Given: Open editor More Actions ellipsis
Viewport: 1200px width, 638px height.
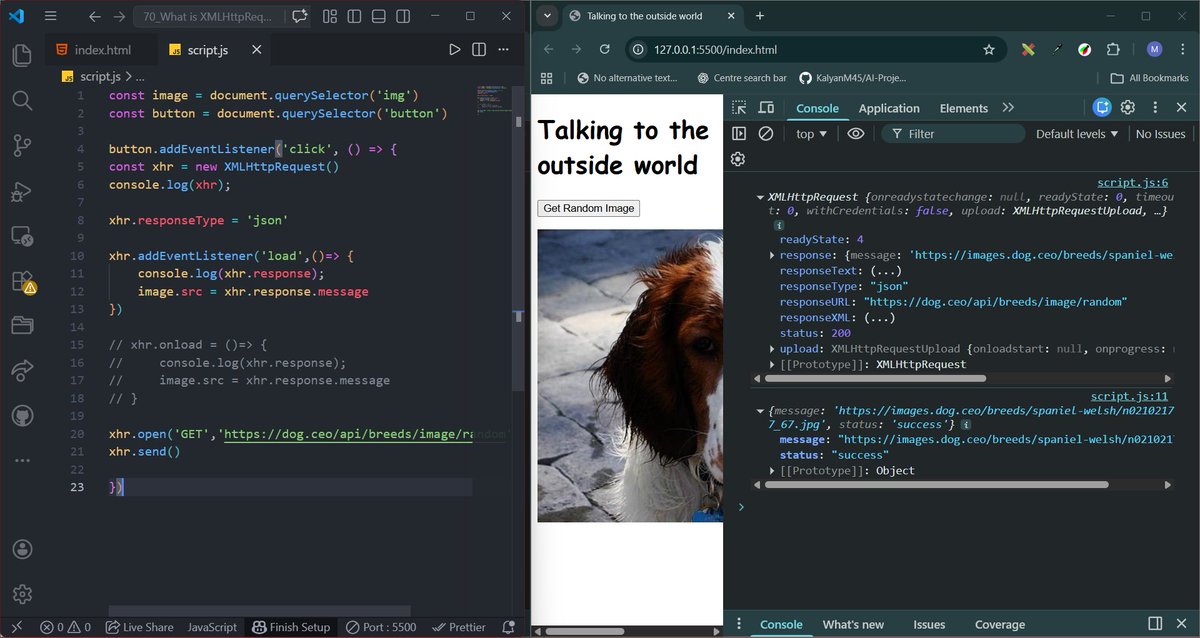Looking at the screenshot, I should click(x=503, y=49).
